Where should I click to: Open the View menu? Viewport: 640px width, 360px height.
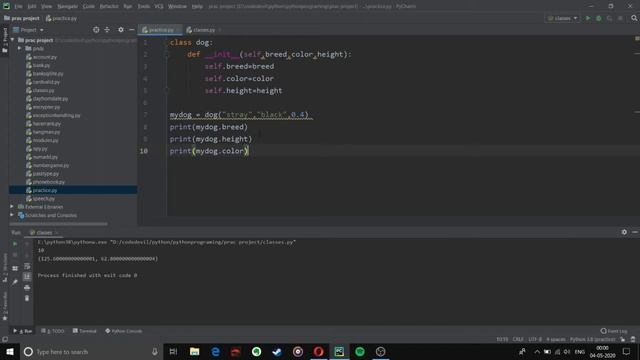pyautogui.click(x=47, y=7)
